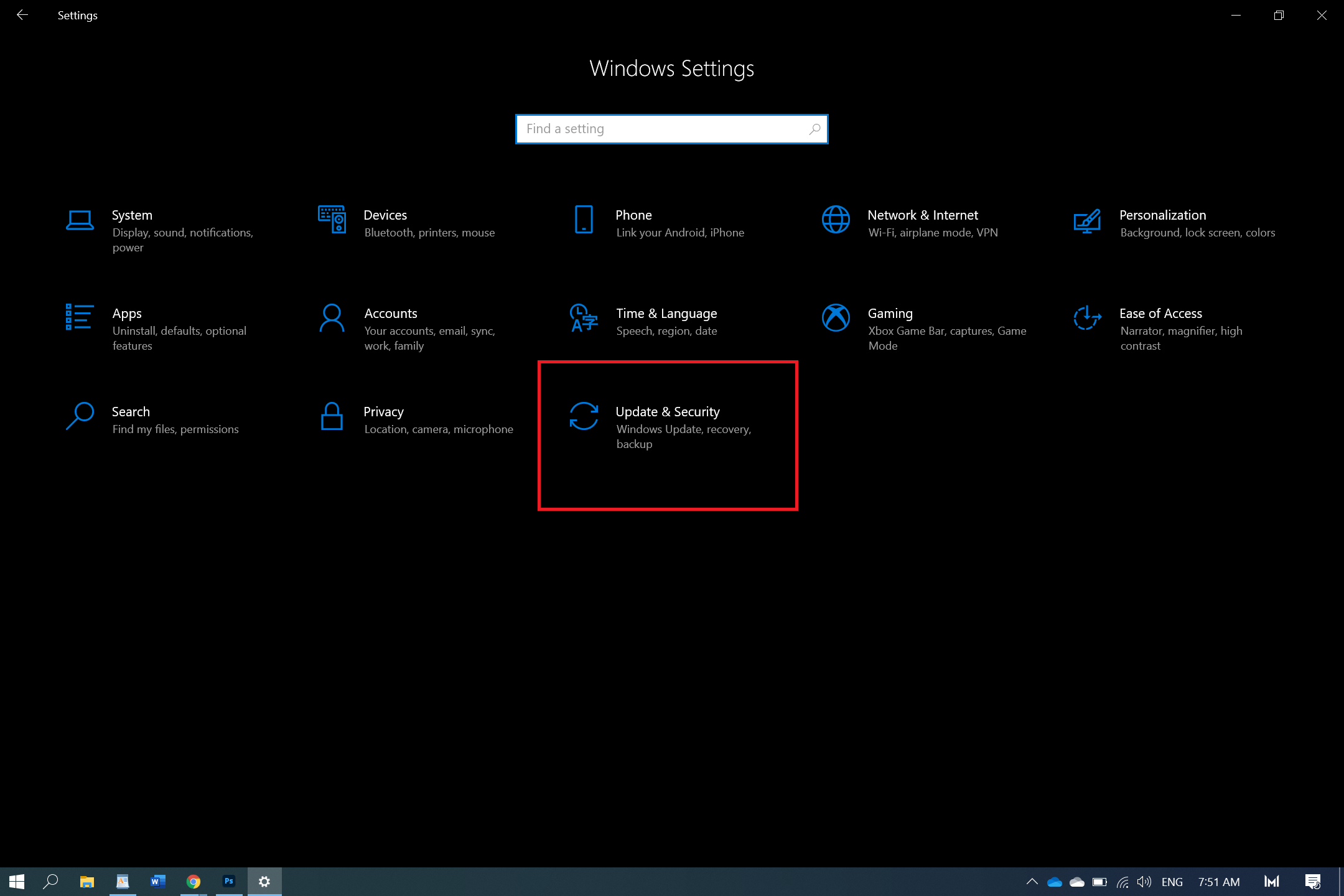Switch to Photoshop in the taskbar
Screen dimensions: 1344x896
pos(229,882)
